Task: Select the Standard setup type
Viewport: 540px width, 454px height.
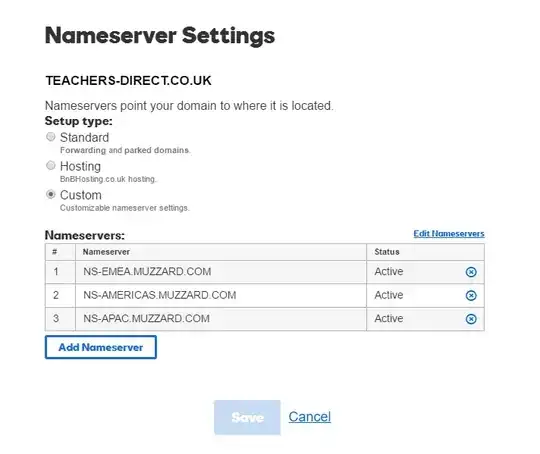Action: (51, 137)
